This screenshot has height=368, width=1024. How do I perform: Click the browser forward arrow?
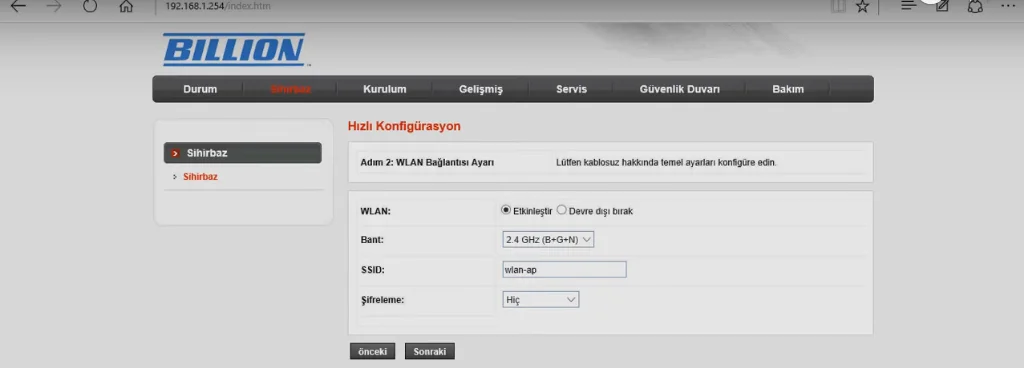click(54, 7)
